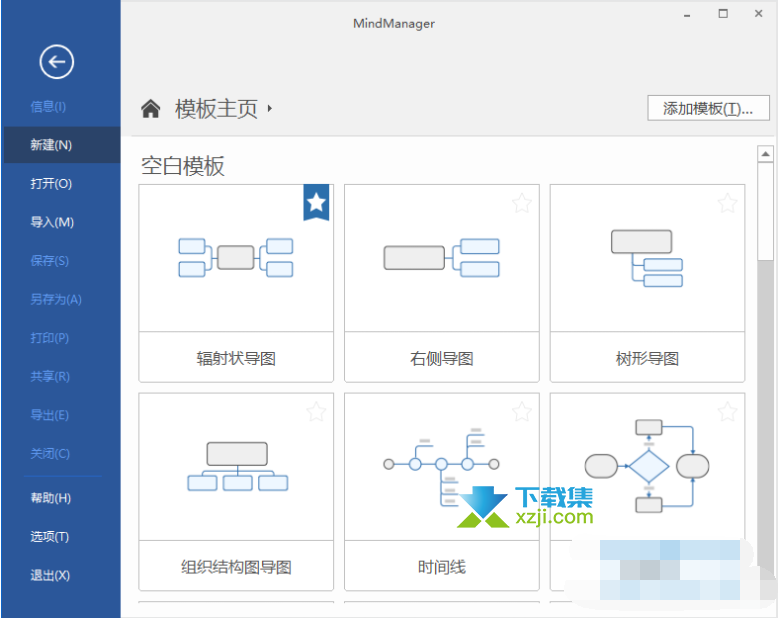Click the home icon beside 模板主页
The width and height of the screenshot is (778, 618).
151,108
